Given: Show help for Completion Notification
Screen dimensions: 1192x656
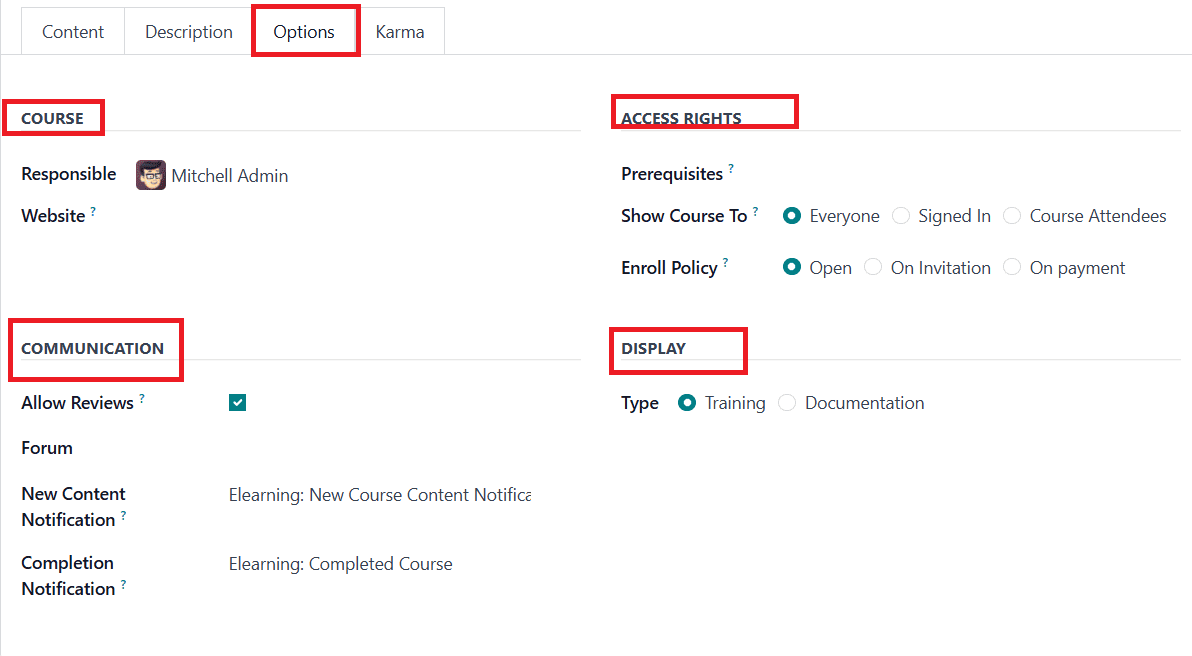Looking at the screenshot, I should 123,585.
